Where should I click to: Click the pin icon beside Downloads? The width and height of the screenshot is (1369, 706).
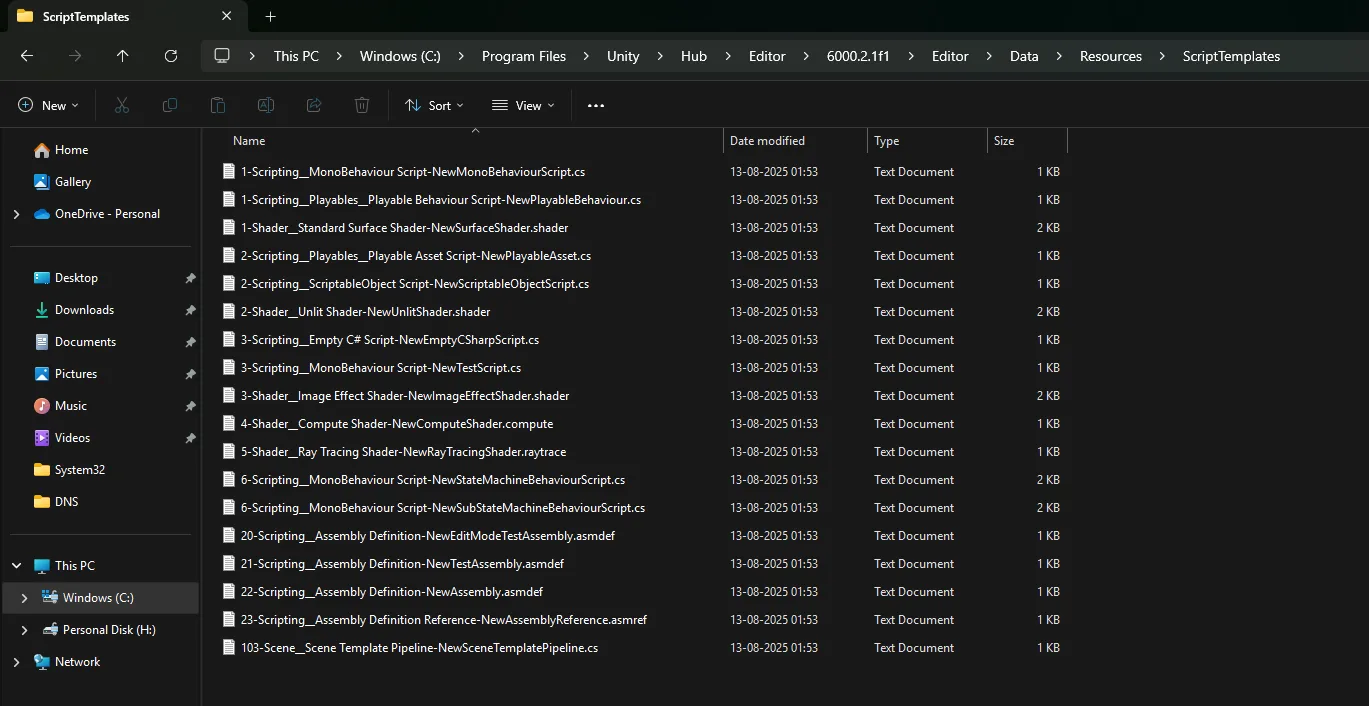190,310
